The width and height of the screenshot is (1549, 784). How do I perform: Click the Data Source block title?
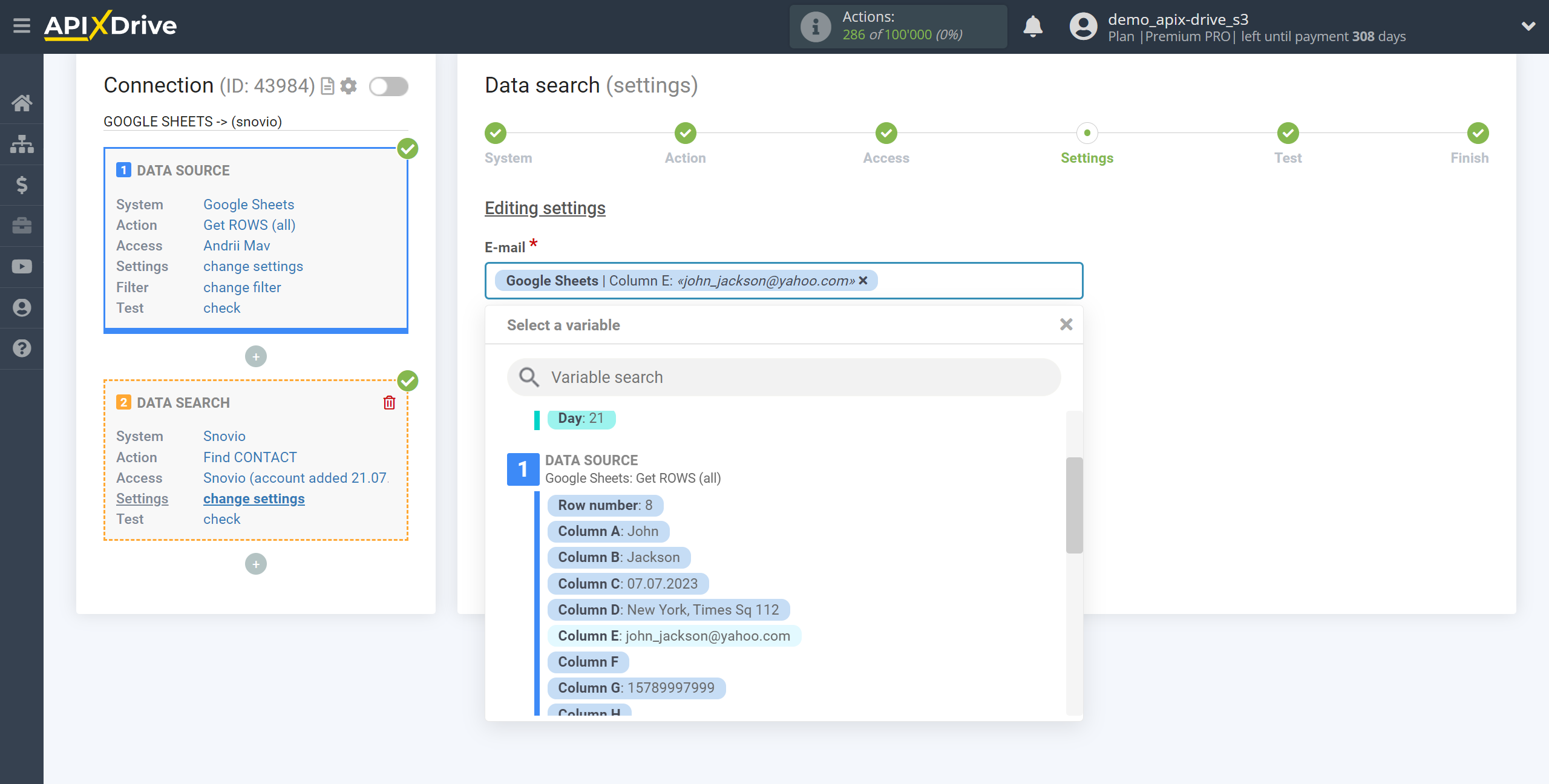click(x=183, y=171)
